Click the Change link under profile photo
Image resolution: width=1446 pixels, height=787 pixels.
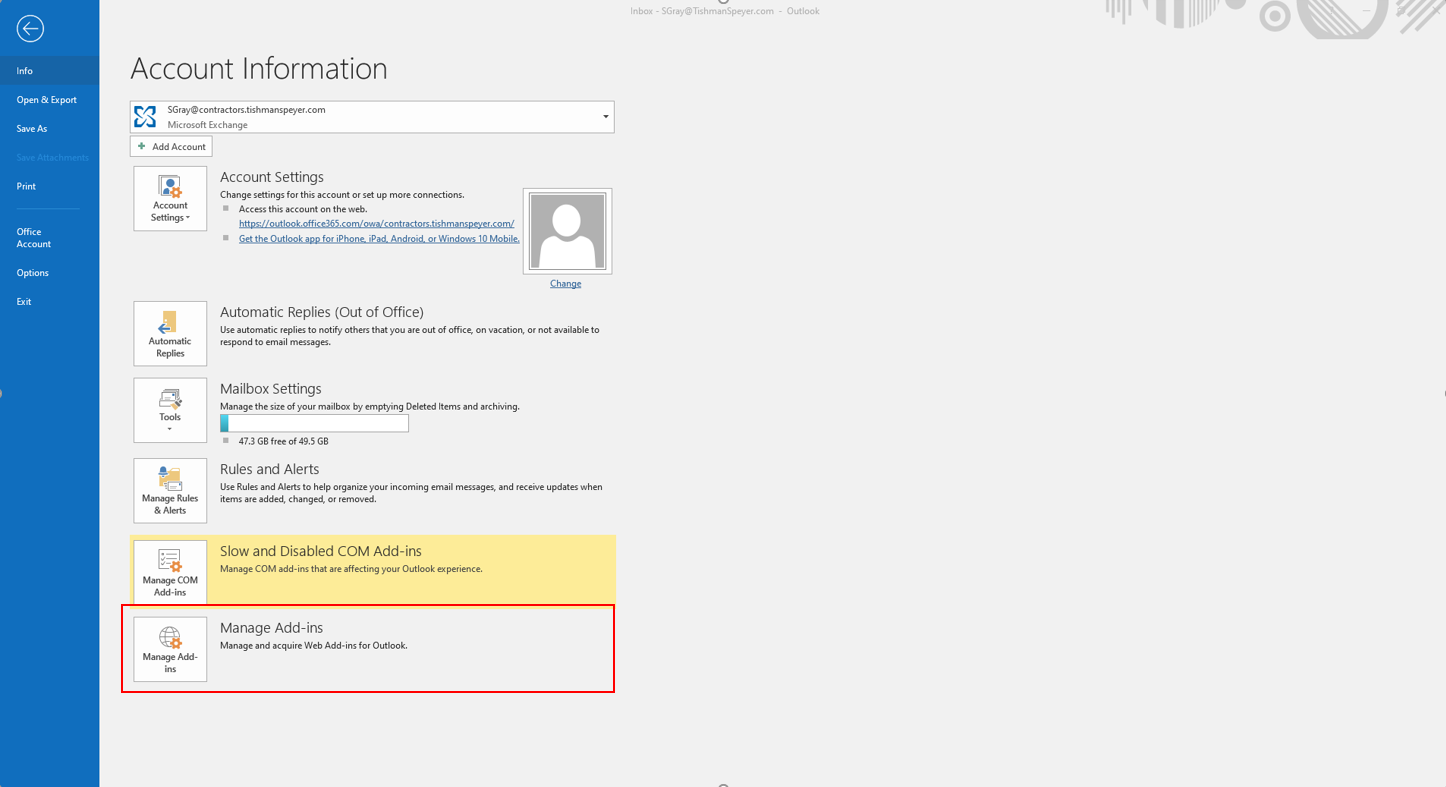(565, 284)
